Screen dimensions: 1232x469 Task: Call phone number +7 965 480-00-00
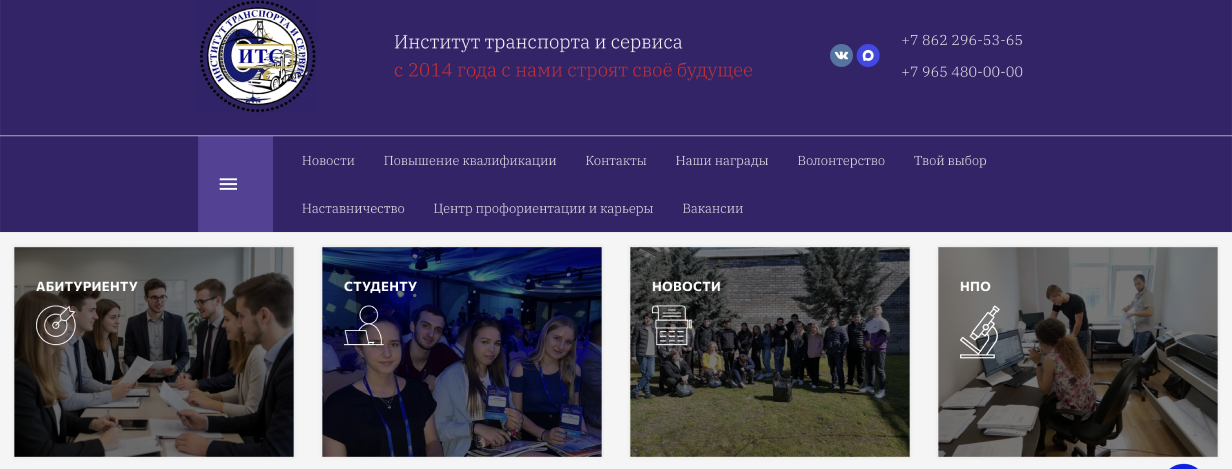coord(962,72)
